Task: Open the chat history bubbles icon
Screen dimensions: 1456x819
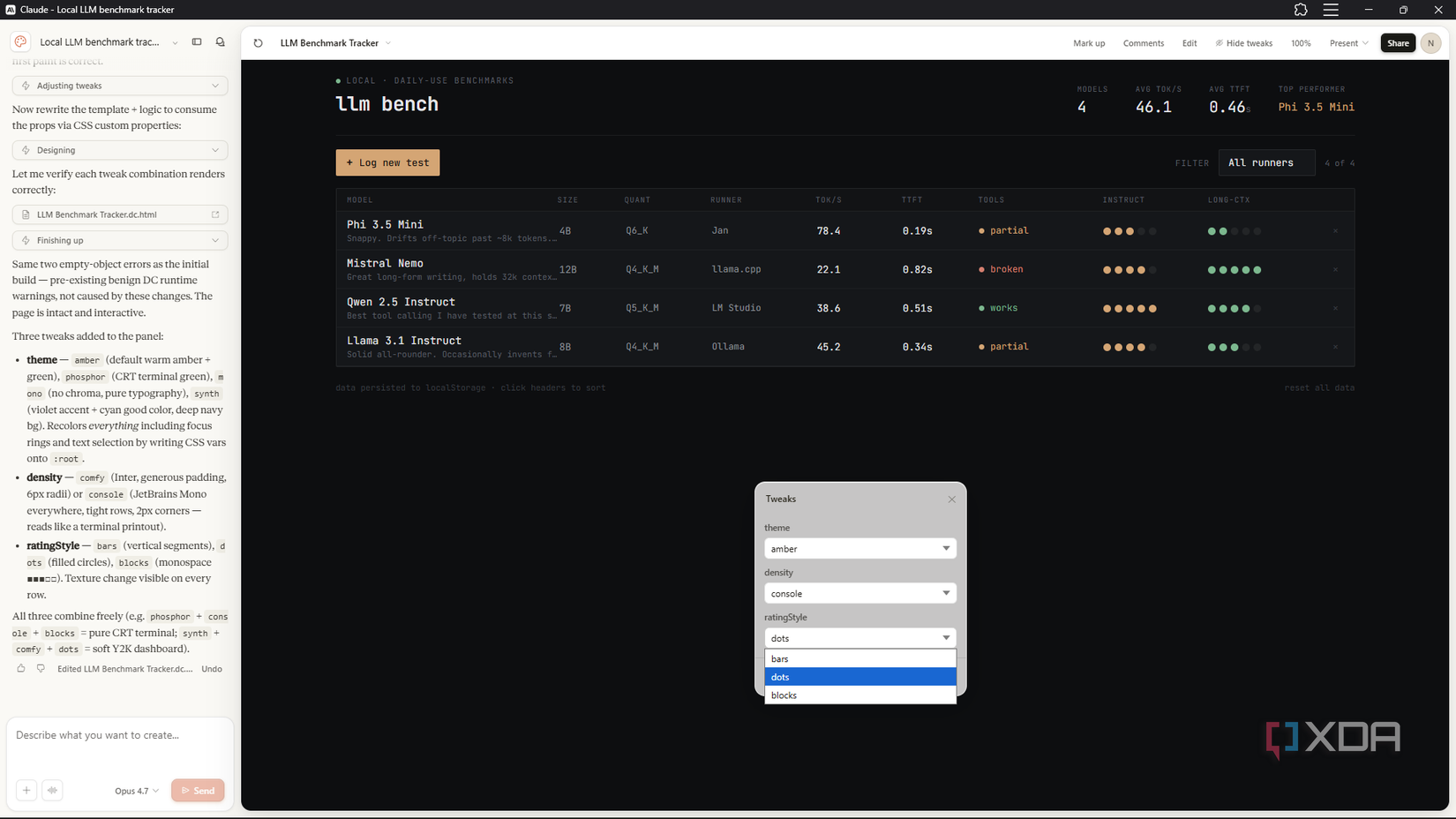Action: point(221,41)
